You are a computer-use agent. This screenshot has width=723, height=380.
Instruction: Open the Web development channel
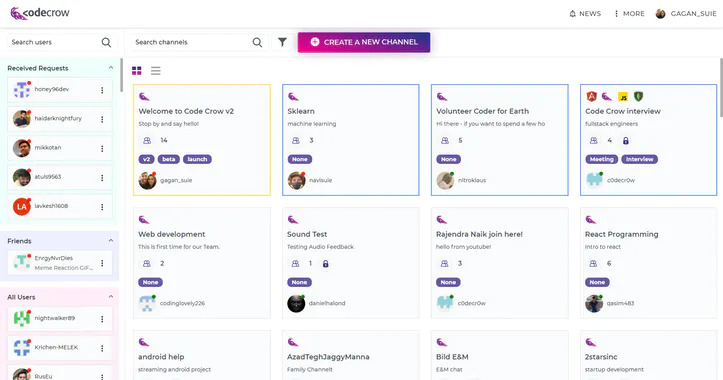tap(202, 263)
